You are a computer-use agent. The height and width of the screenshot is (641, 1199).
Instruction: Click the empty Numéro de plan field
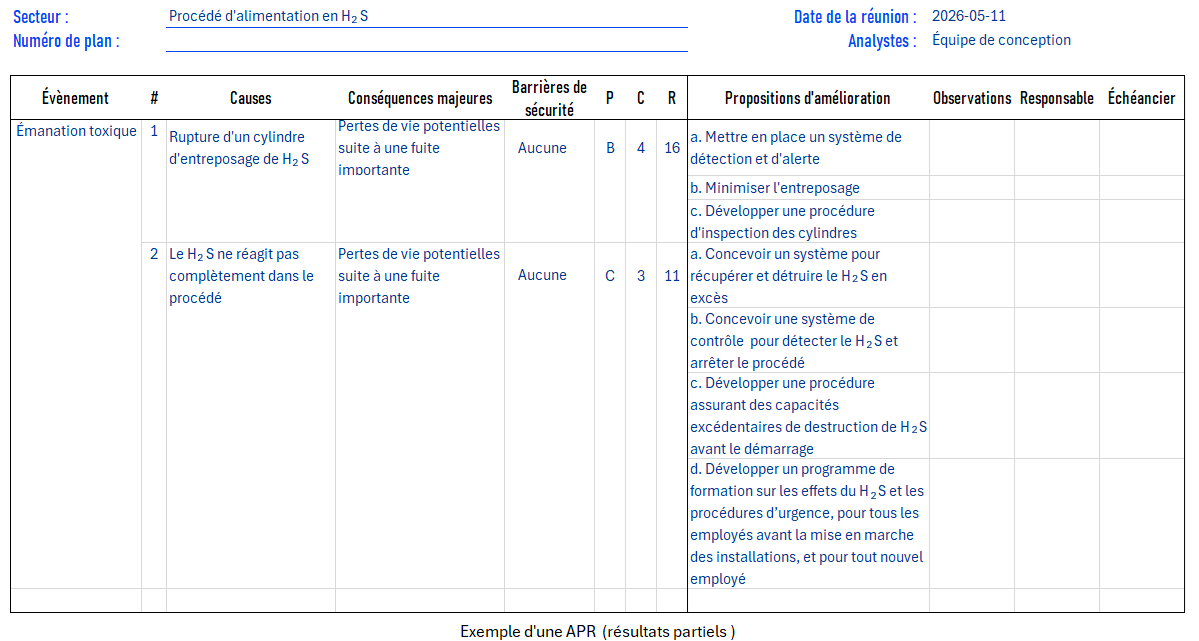tap(427, 41)
